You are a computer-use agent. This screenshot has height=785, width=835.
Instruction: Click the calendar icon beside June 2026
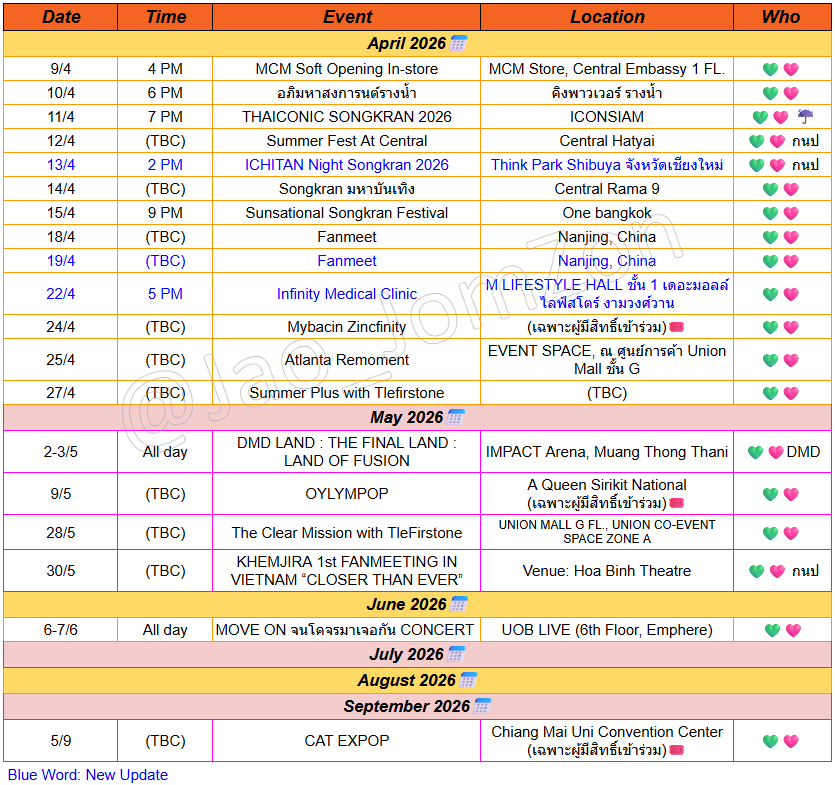tap(459, 604)
